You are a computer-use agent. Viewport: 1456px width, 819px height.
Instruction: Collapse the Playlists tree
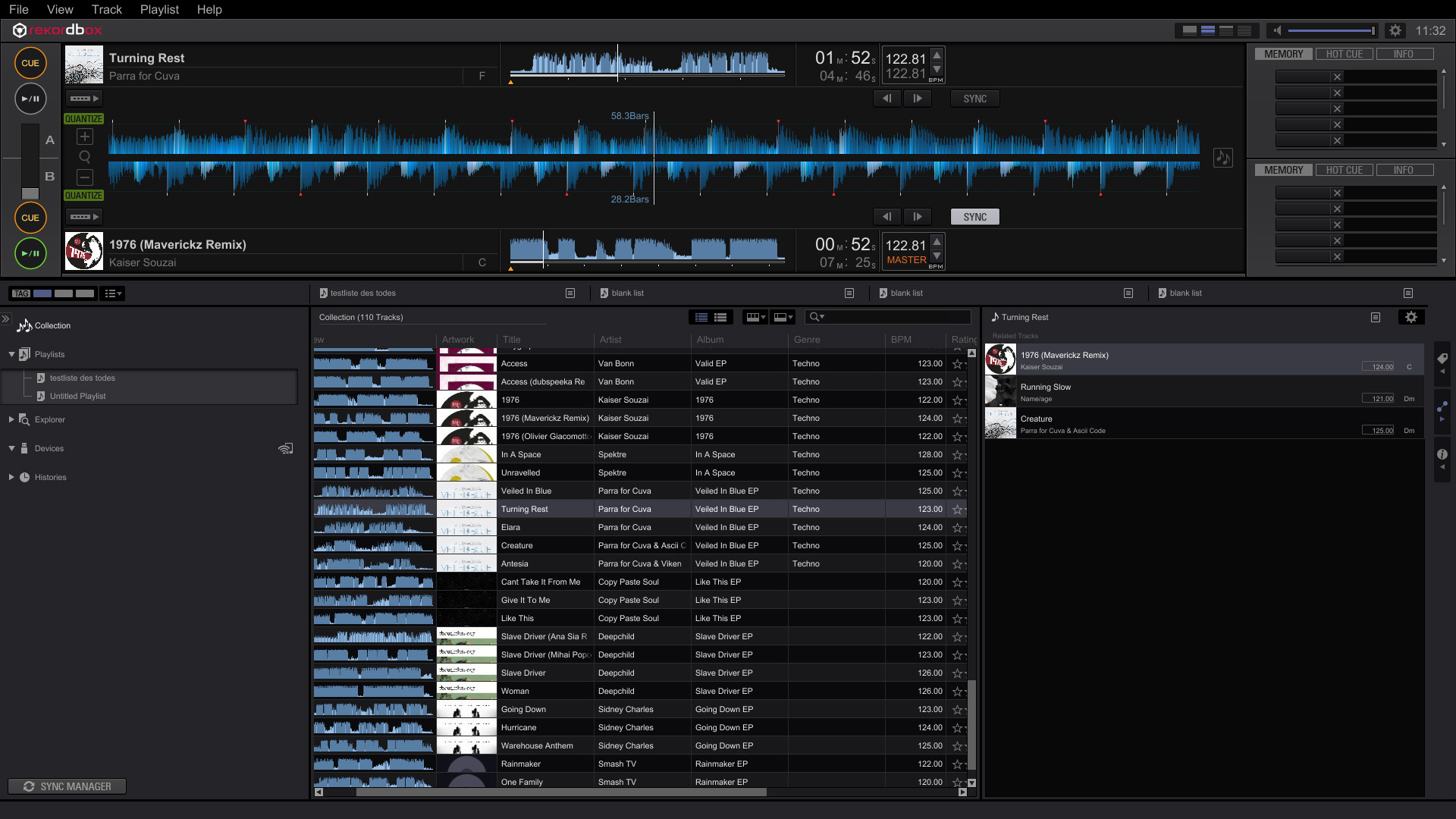[x=11, y=354]
